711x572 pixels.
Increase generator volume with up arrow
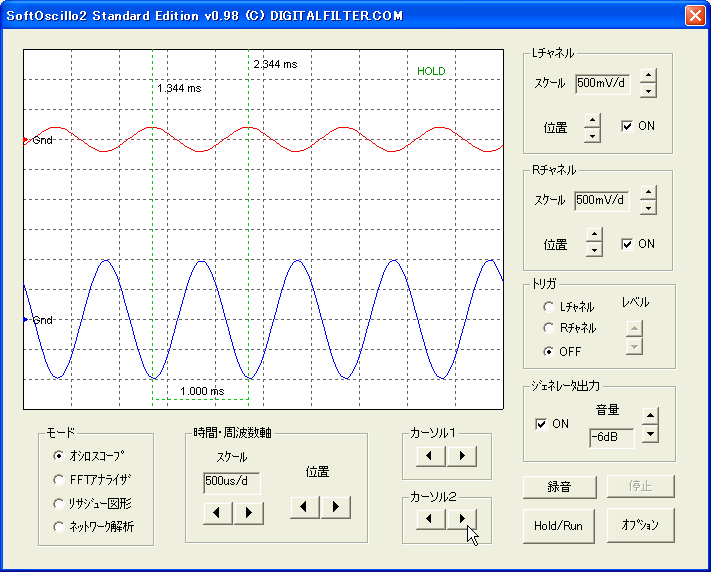(x=650, y=416)
